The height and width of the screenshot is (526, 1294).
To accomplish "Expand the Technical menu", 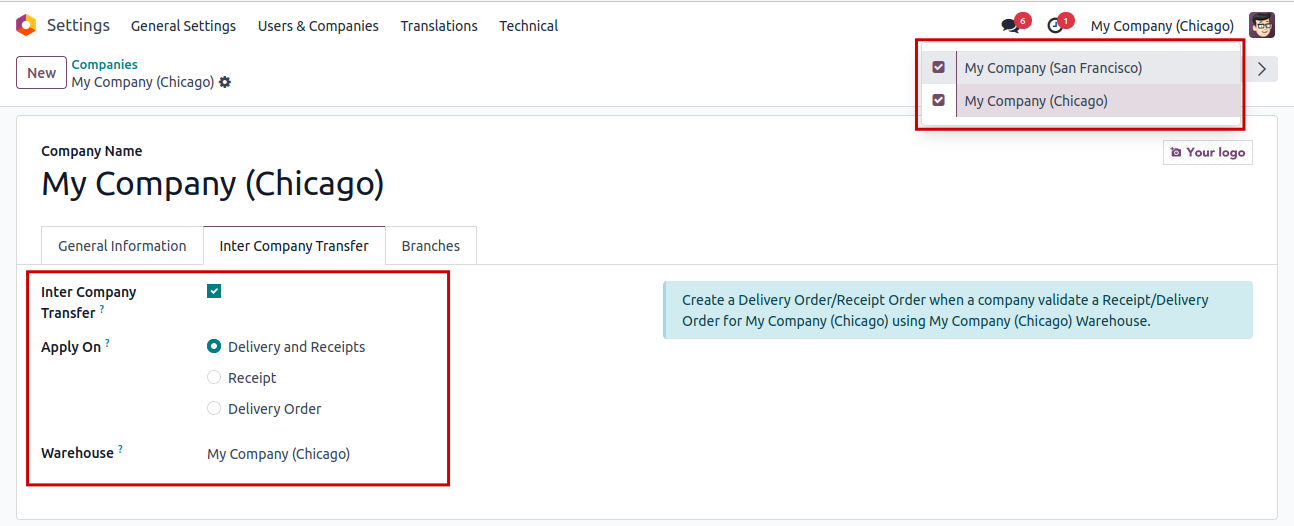I will [528, 26].
